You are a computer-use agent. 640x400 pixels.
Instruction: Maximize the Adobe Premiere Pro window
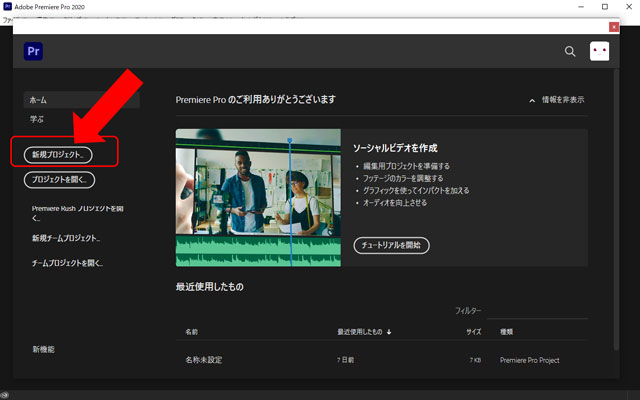pos(605,7)
